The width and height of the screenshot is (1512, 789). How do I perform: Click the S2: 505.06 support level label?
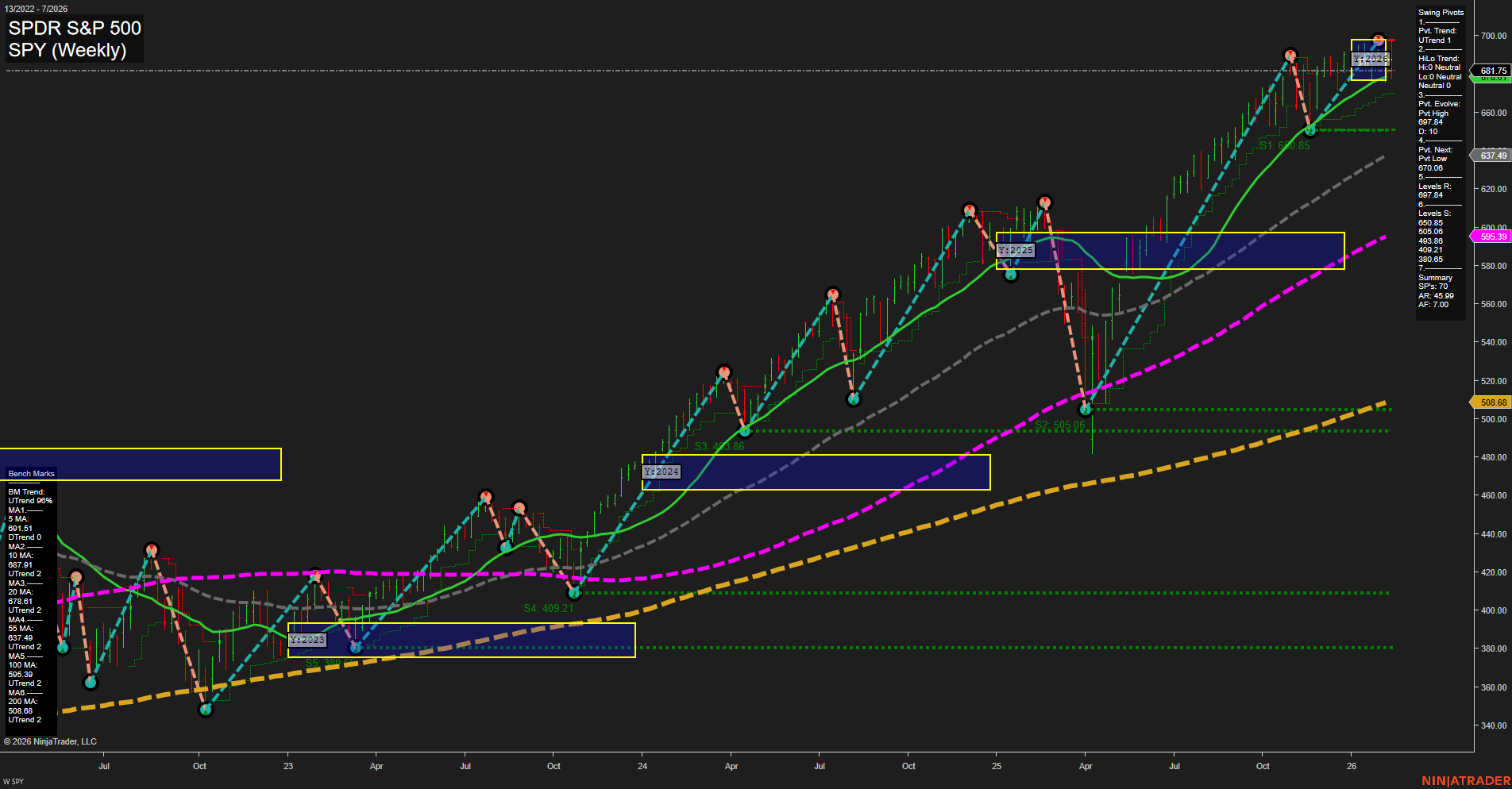tap(1062, 425)
